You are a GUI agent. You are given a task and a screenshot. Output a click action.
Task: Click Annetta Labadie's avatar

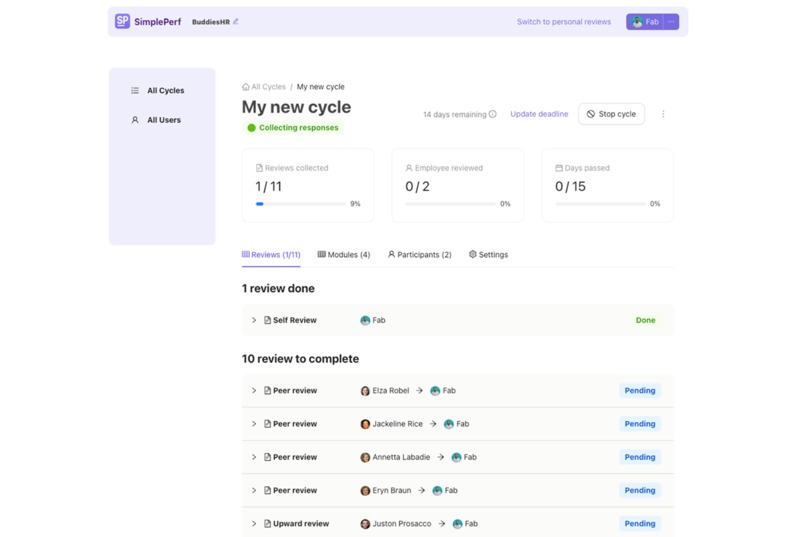tap(365, 457)
